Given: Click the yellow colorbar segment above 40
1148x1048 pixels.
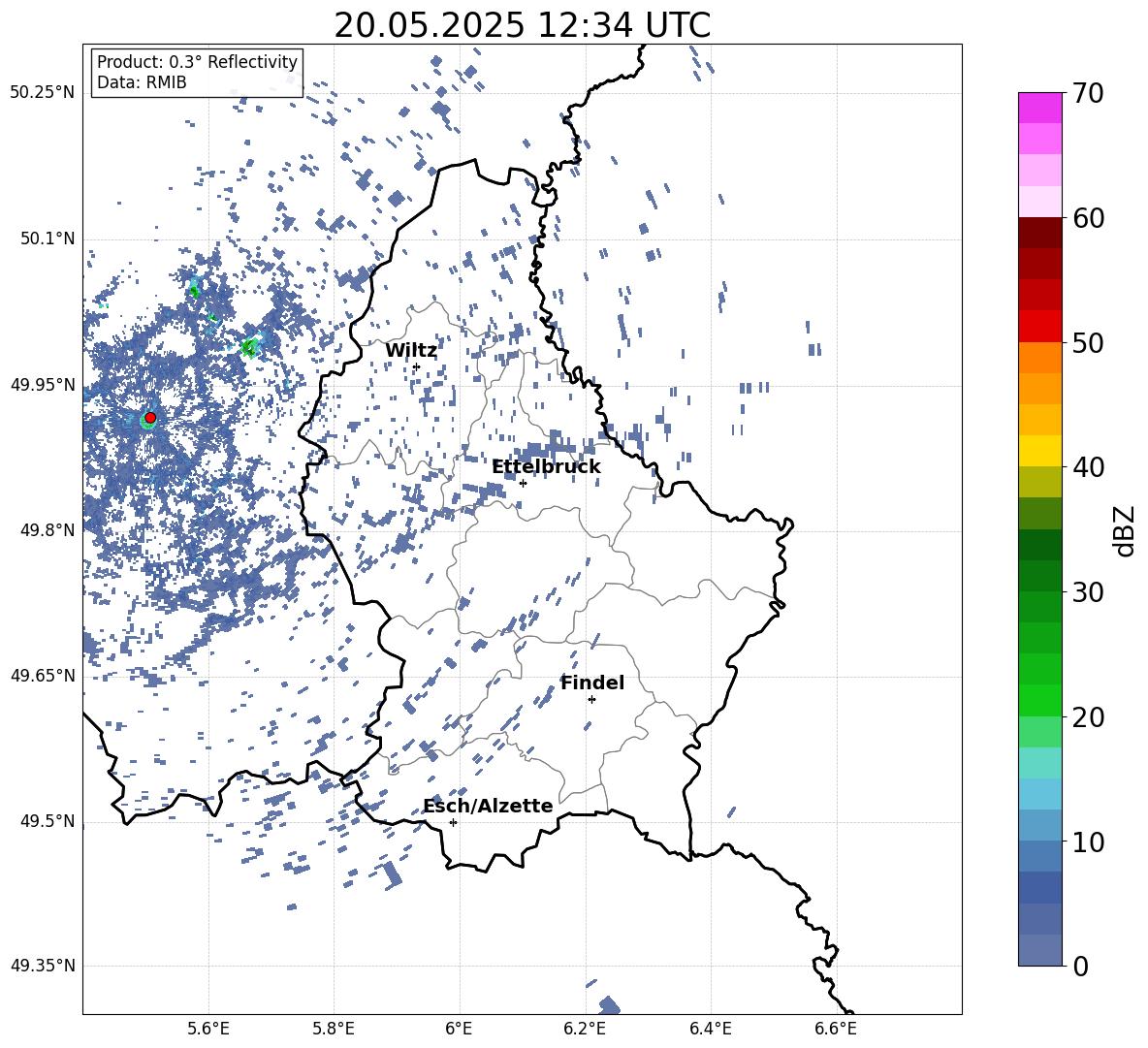Looking at the screenshot, I should coord(1039,451).
